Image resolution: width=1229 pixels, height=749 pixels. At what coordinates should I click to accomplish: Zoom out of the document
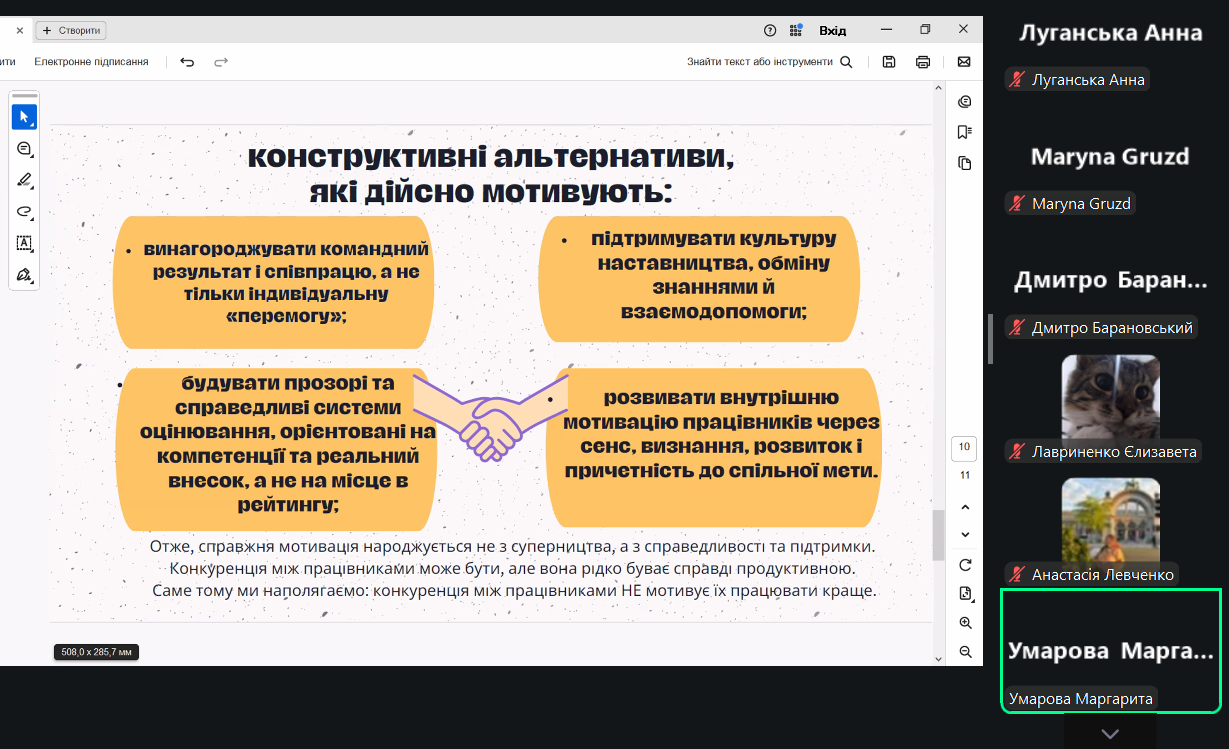965,652
